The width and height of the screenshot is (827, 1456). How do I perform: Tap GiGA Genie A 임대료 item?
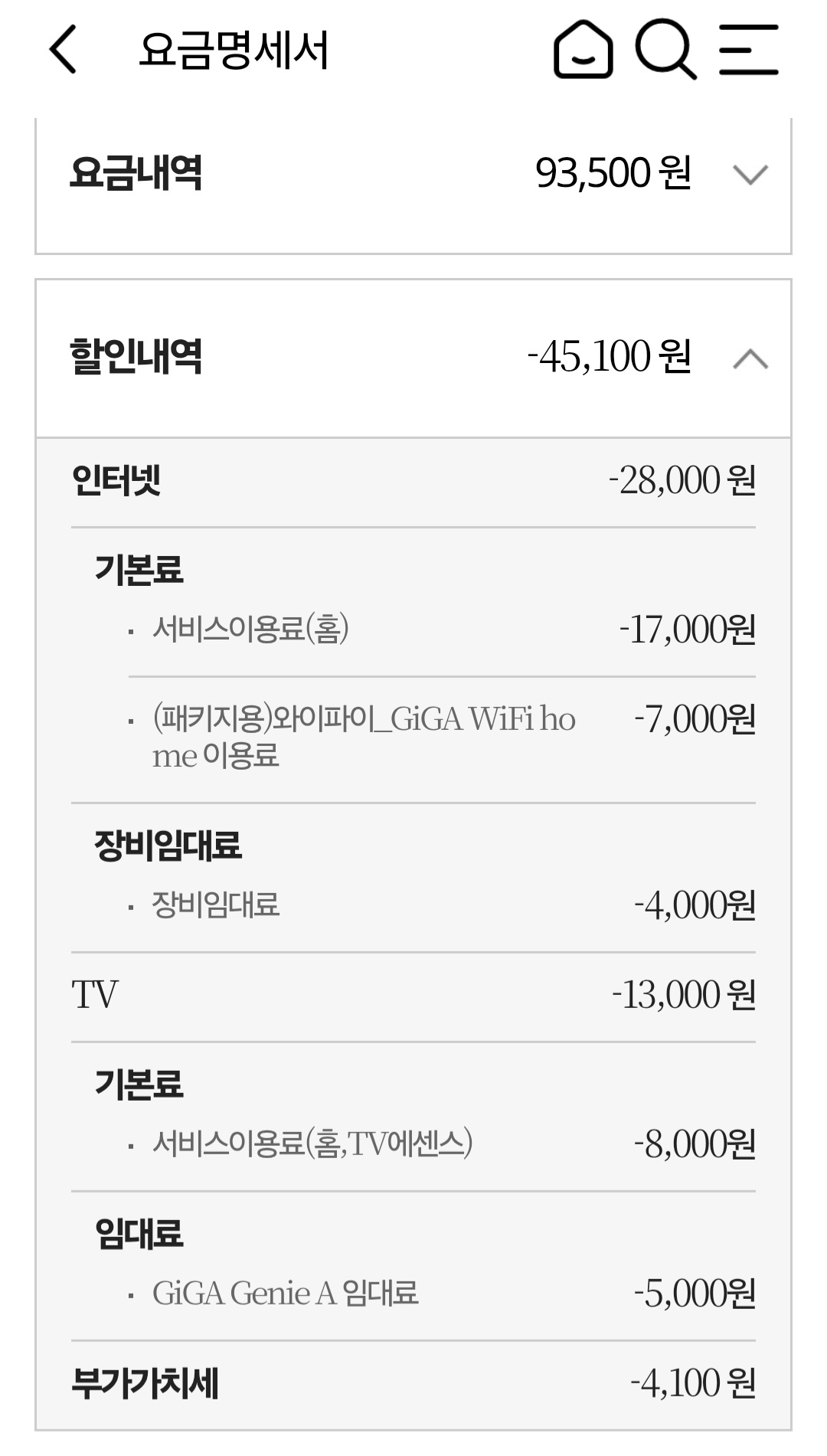[285, 1294]
